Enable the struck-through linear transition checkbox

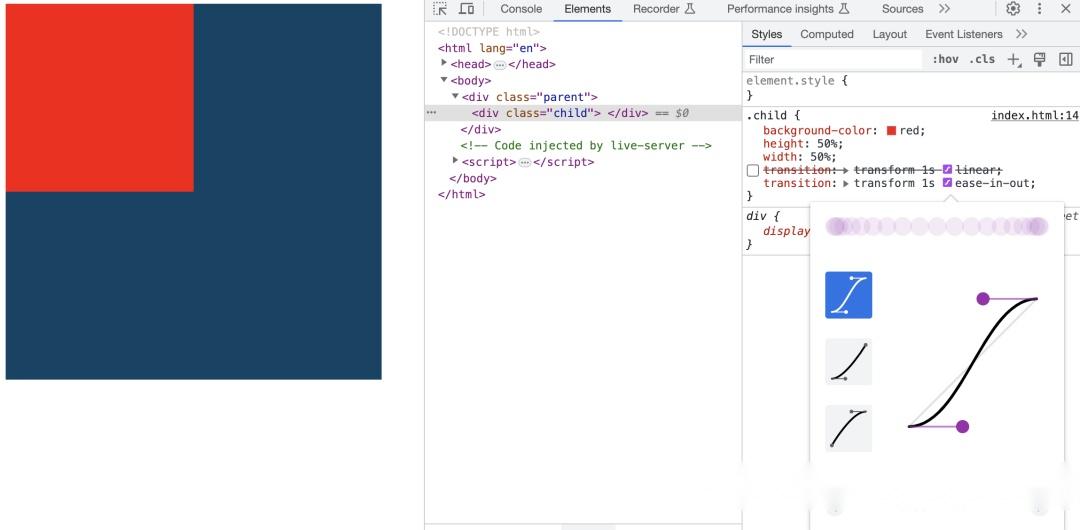pyautogui.click(x=753, y=170)
